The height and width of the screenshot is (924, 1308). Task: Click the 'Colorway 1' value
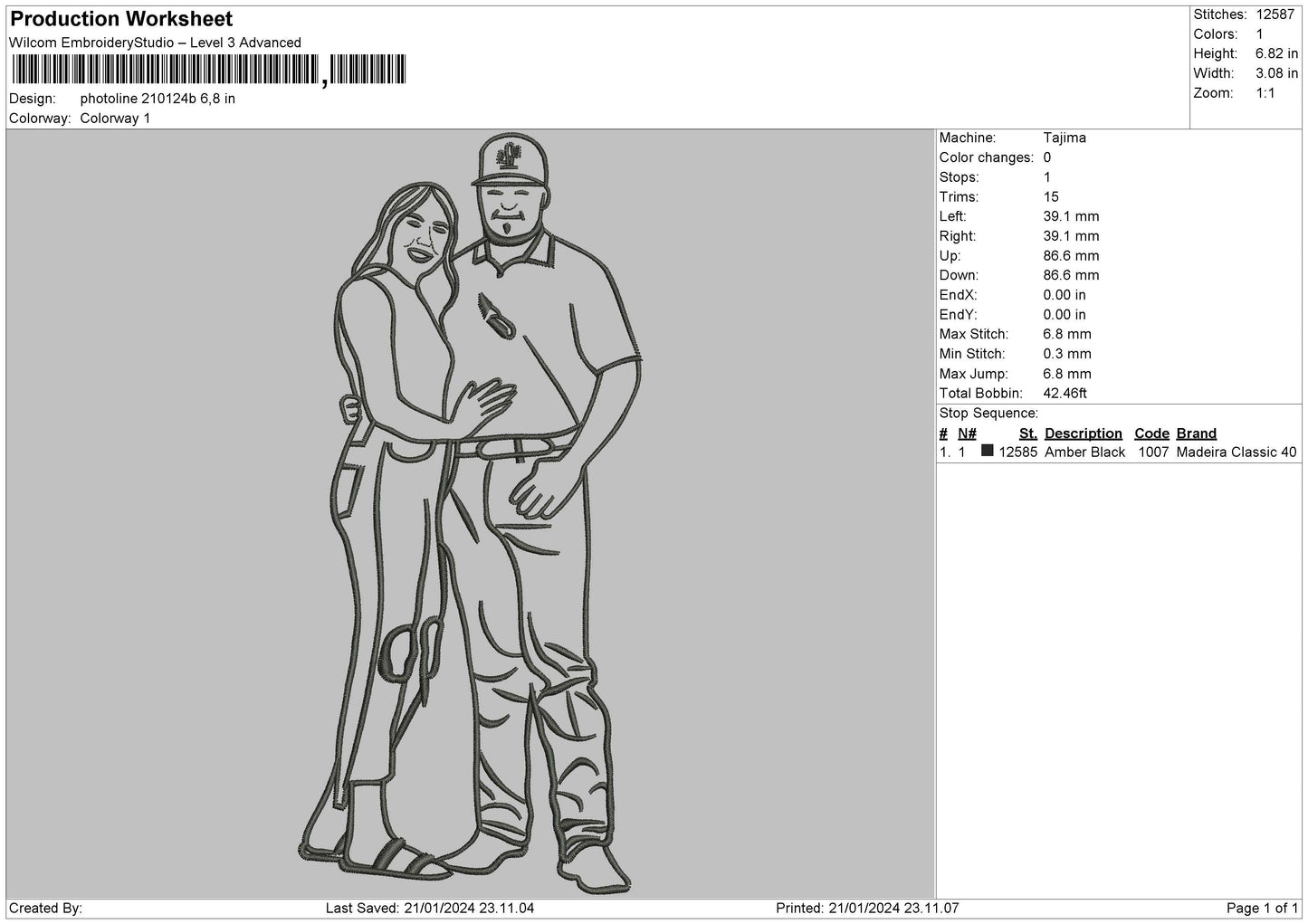(x=115, y=119)
